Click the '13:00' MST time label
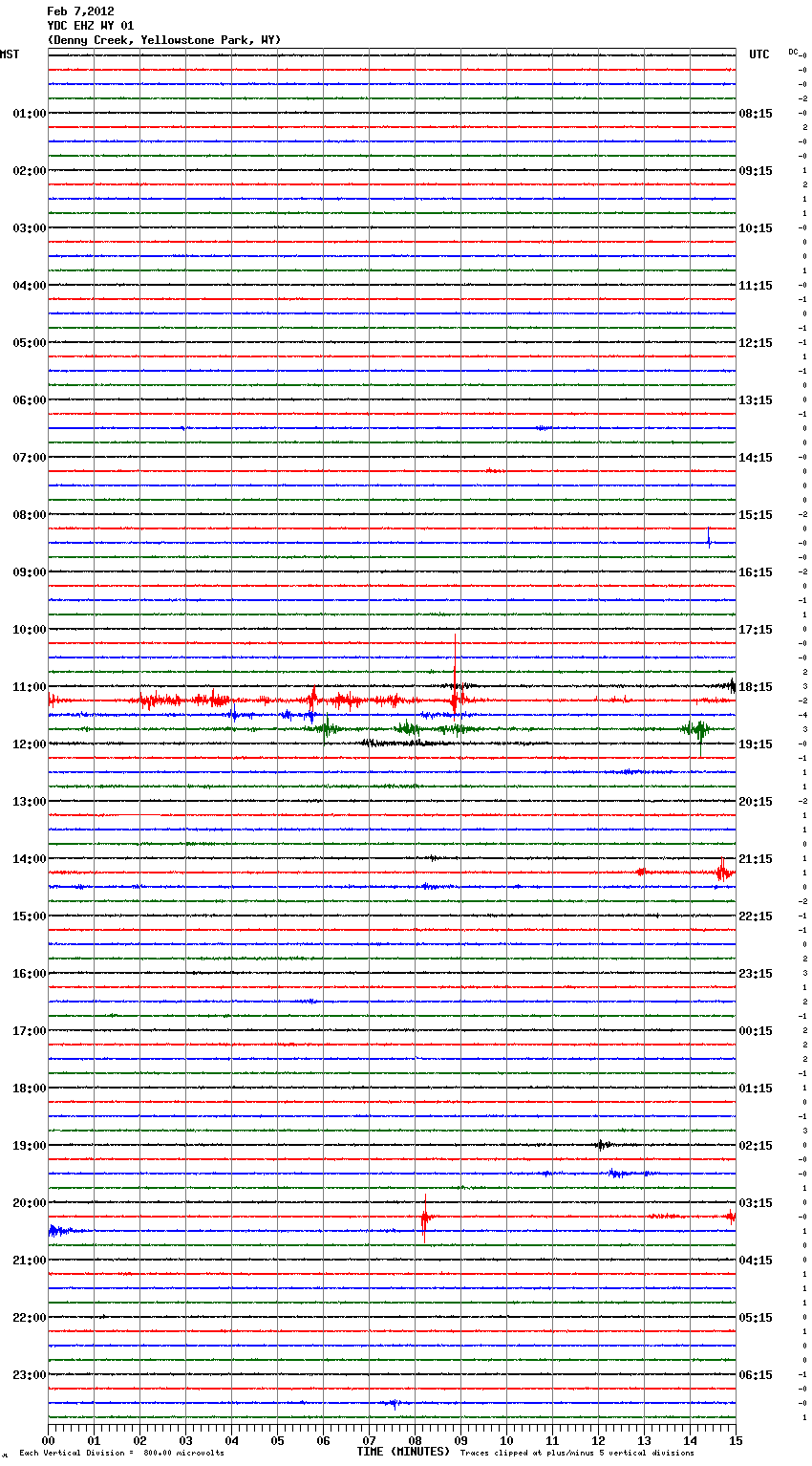This screenshot has height=1466, width=812. coord(29,801)
